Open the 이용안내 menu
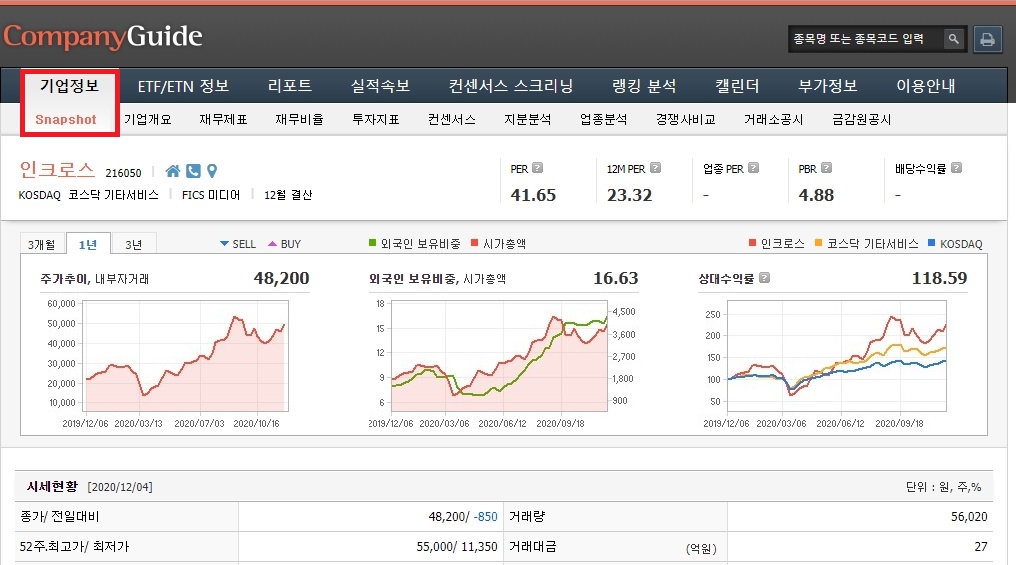The image size is (1016, 565). tap(926, 86)
